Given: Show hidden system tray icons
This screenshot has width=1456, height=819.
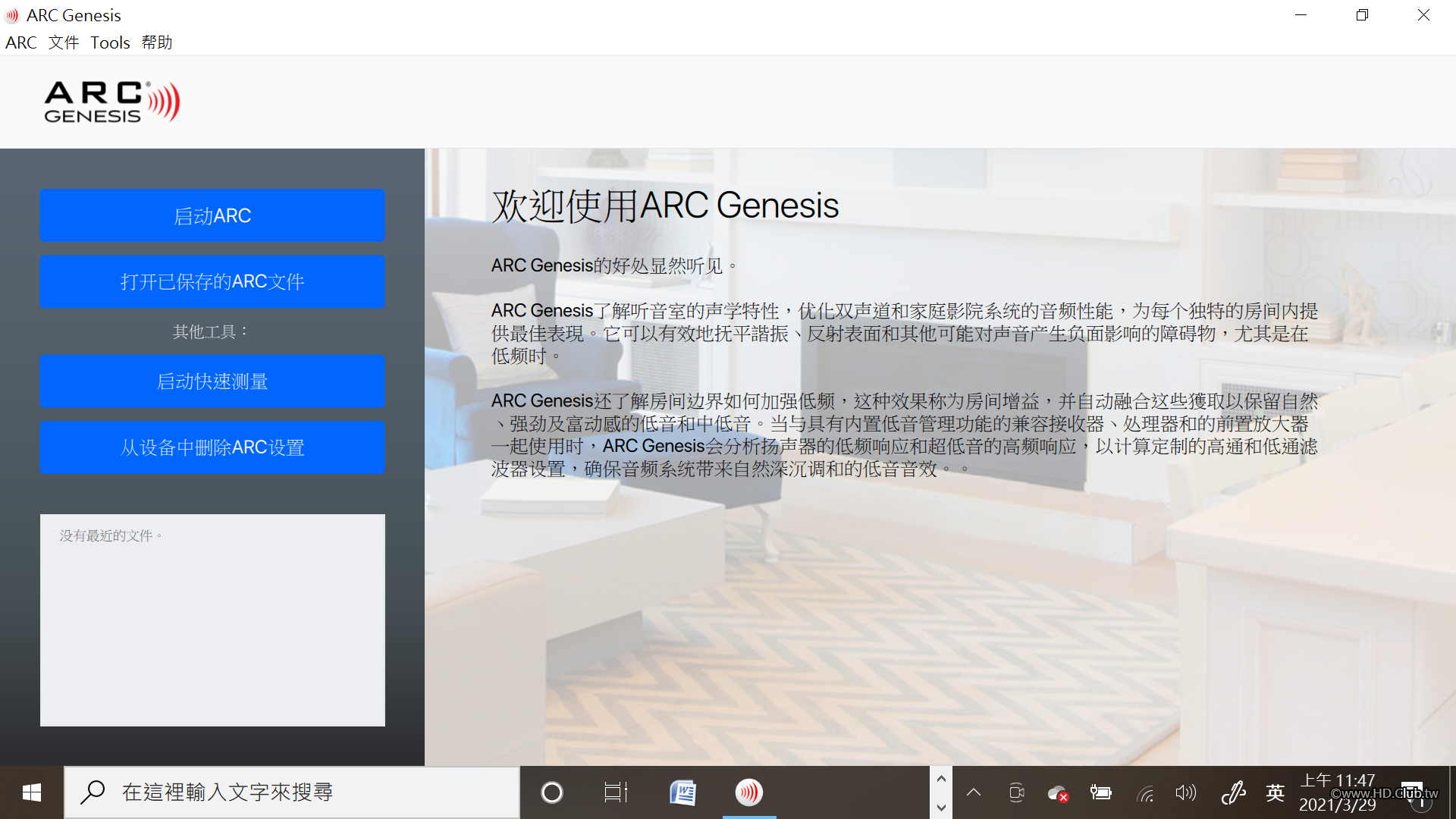Looking at the screenshot, I should (x=974, y=793).
